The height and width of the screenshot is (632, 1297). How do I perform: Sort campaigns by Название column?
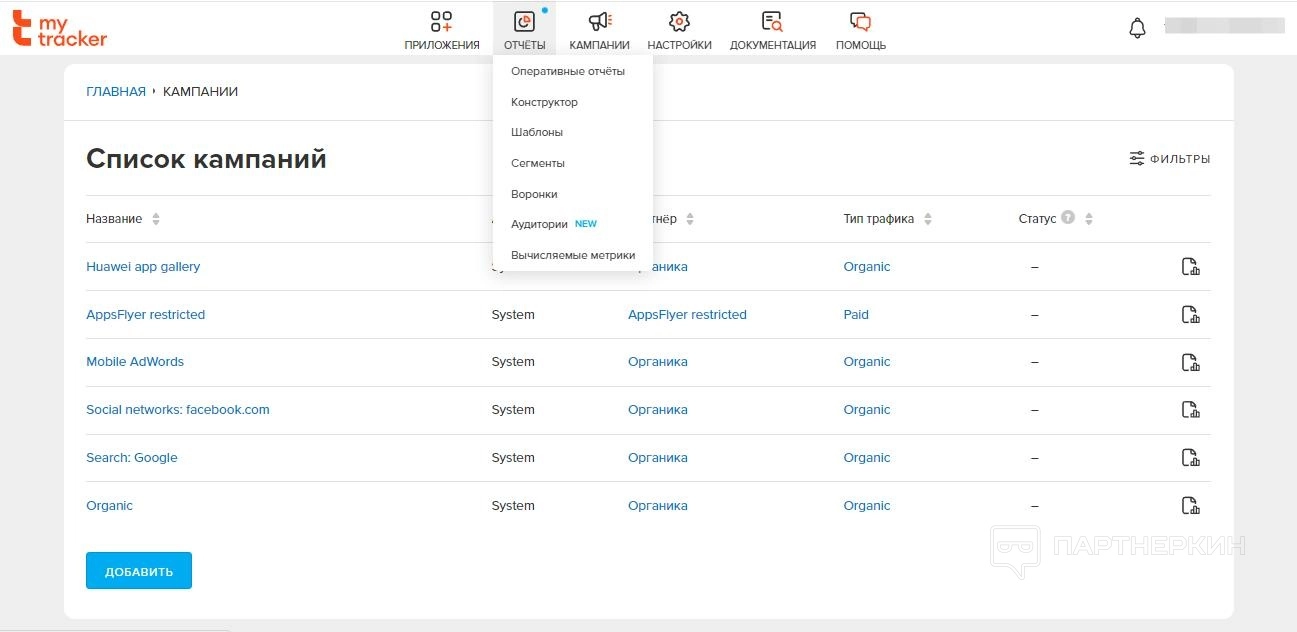156,219
